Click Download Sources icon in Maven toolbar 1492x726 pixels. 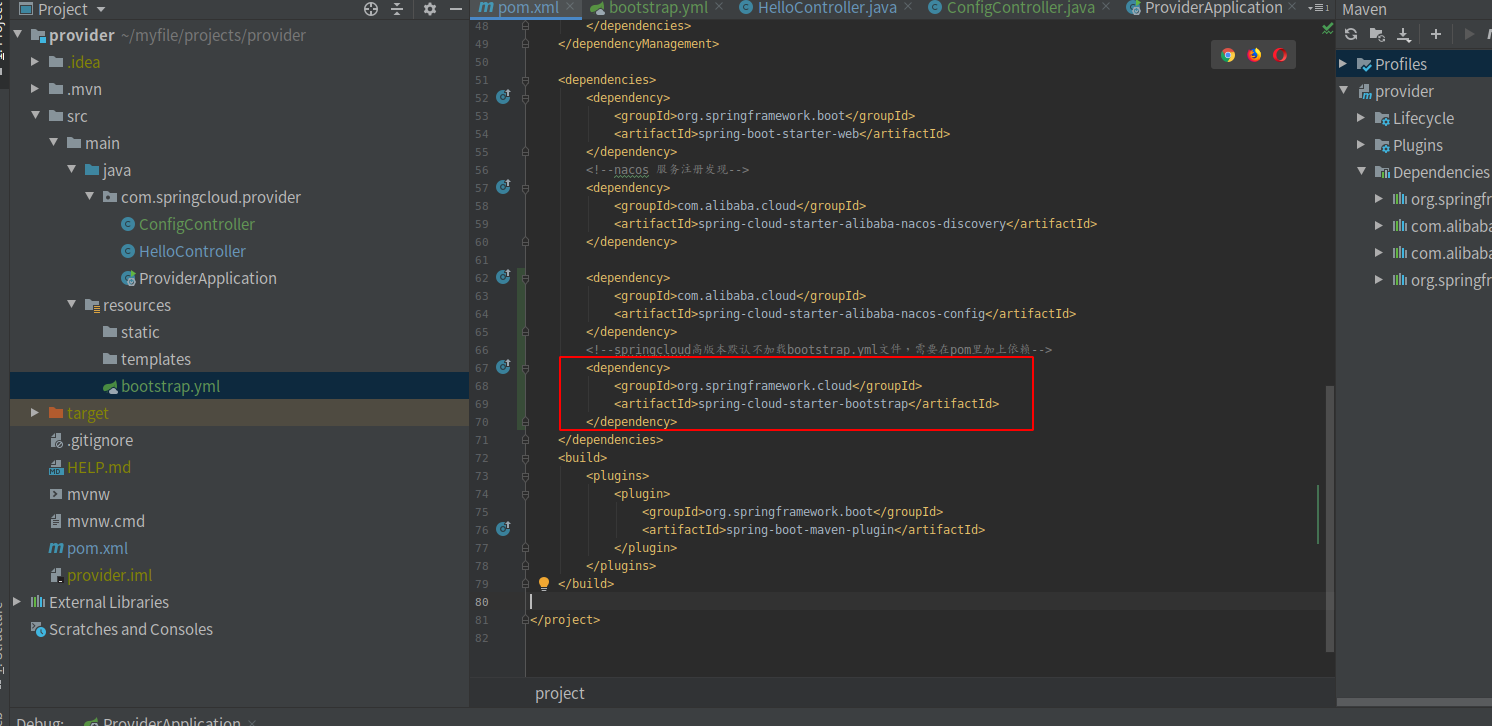(x=1404, y=34)
